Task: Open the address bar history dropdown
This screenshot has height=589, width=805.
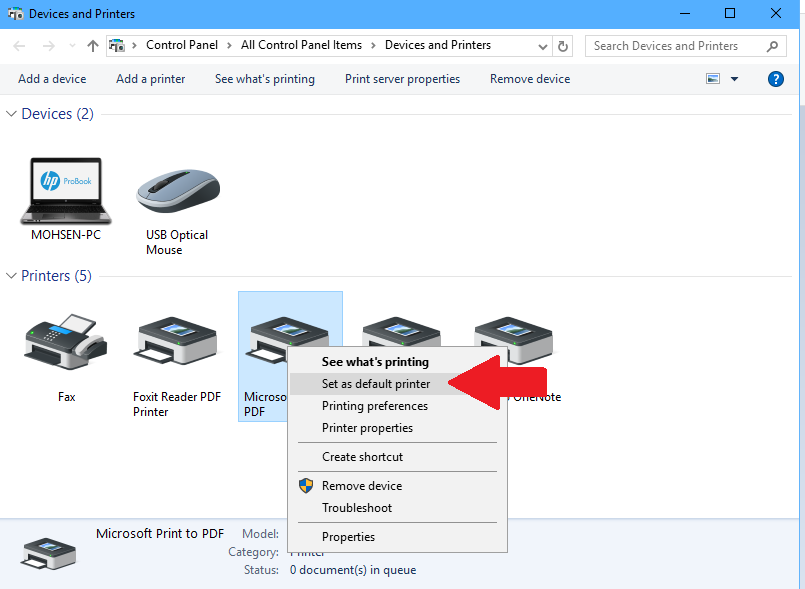Action: coord(543,46)
